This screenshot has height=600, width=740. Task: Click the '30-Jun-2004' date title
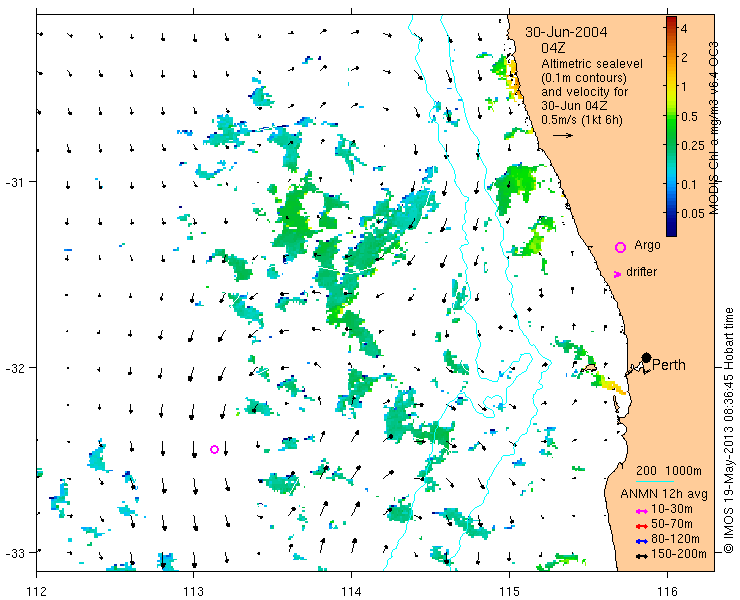pyautogui.click(x=566, y=32)
